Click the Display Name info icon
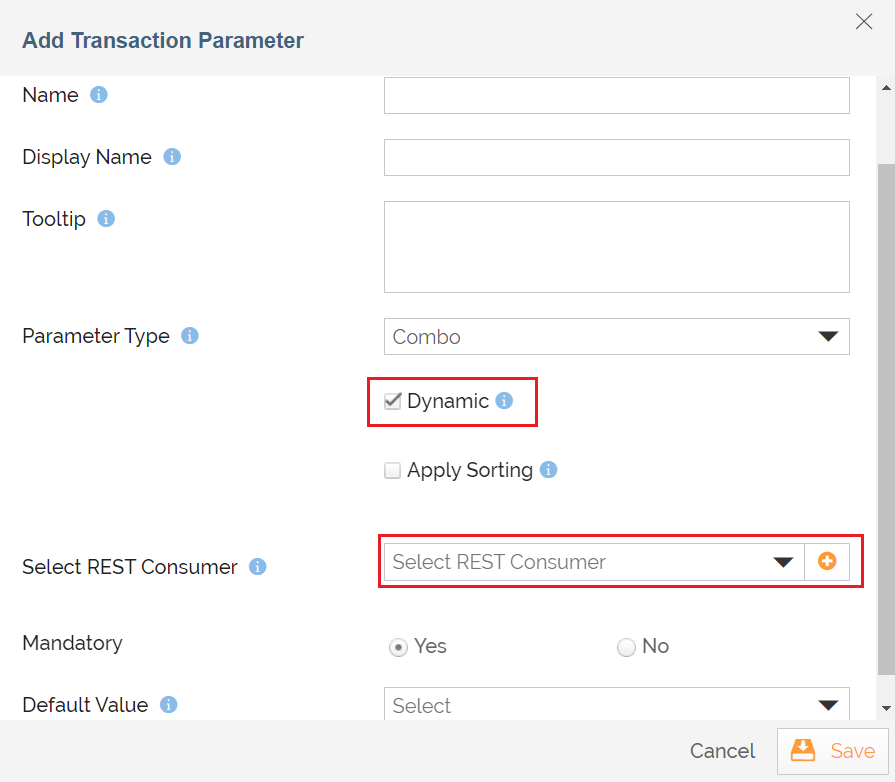The image size is (895, 782). [172, 156]
